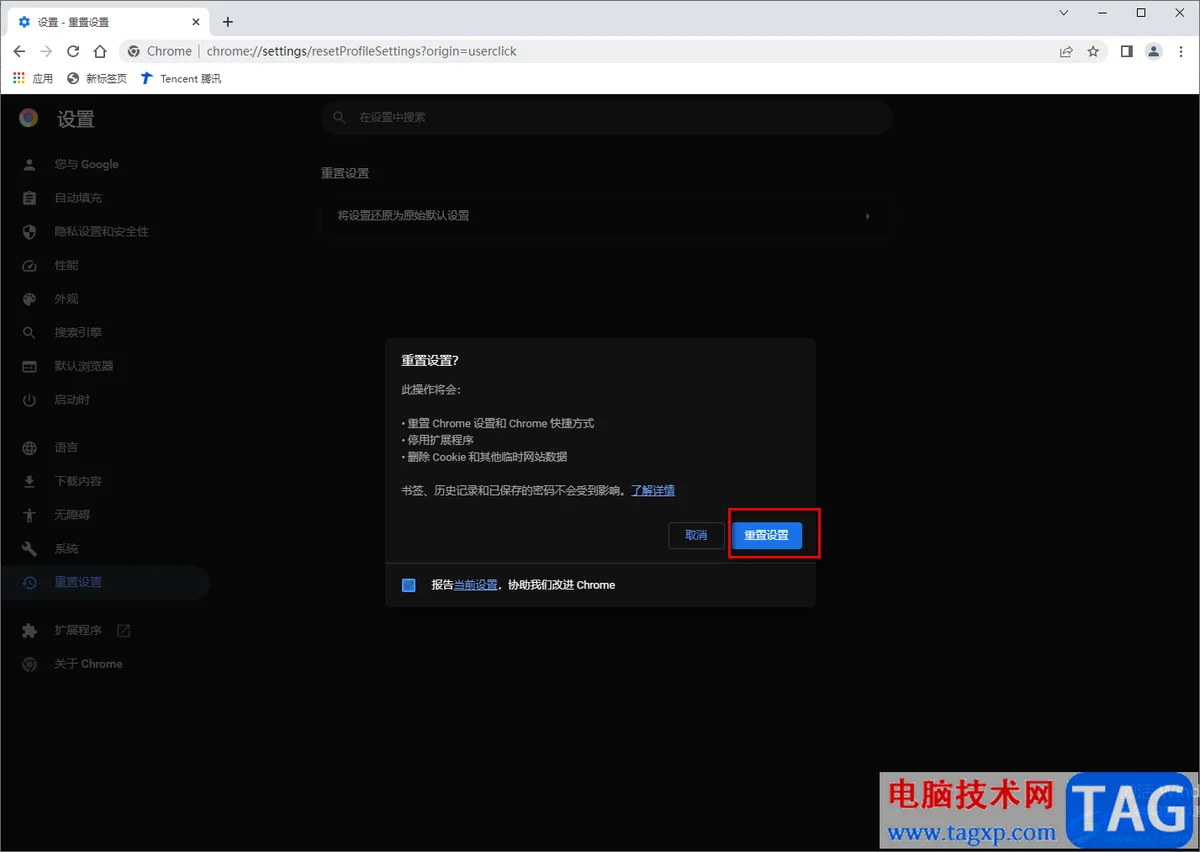Go to 搜索引擎 settings
This screenshot has height=852, width=1200.
(77, 332)
